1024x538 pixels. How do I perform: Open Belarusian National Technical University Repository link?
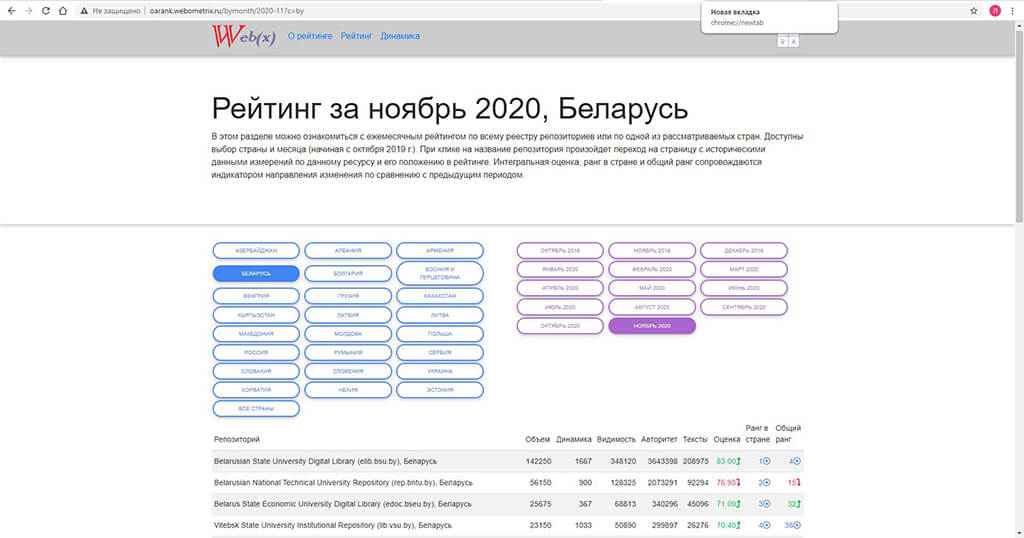[x=343, y=483]
